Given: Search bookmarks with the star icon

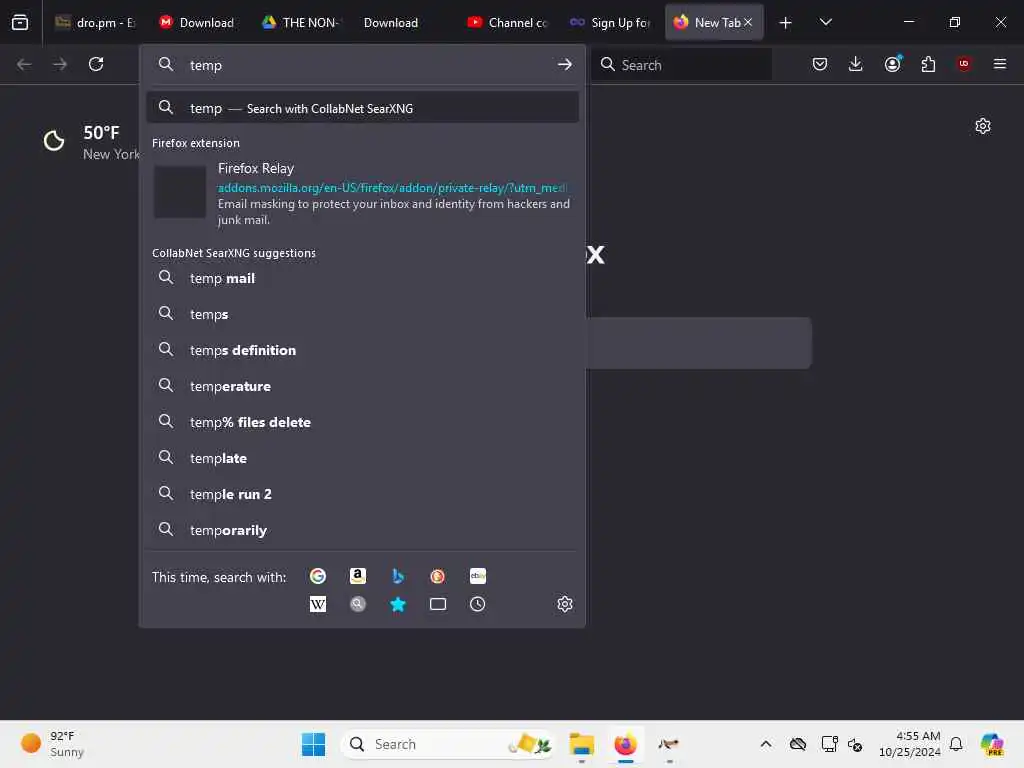Looking at the screenshot, I should coord(398,604).
